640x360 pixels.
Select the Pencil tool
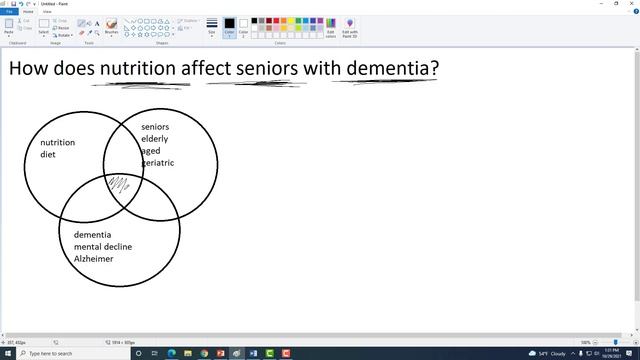coord(82,23)
